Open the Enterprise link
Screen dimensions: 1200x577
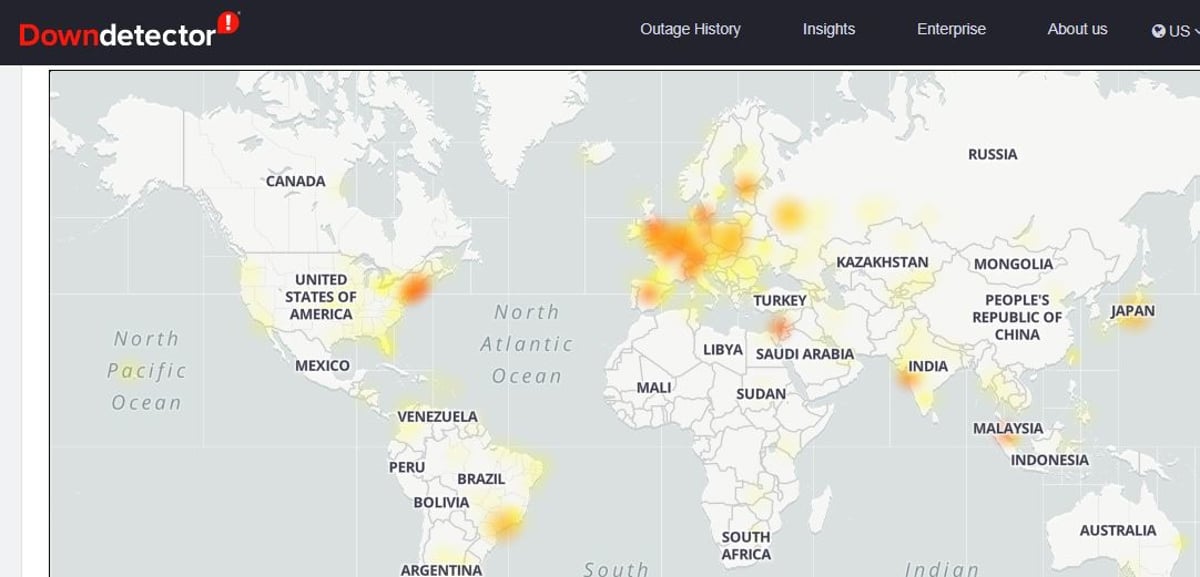click(x=951, y=29)
